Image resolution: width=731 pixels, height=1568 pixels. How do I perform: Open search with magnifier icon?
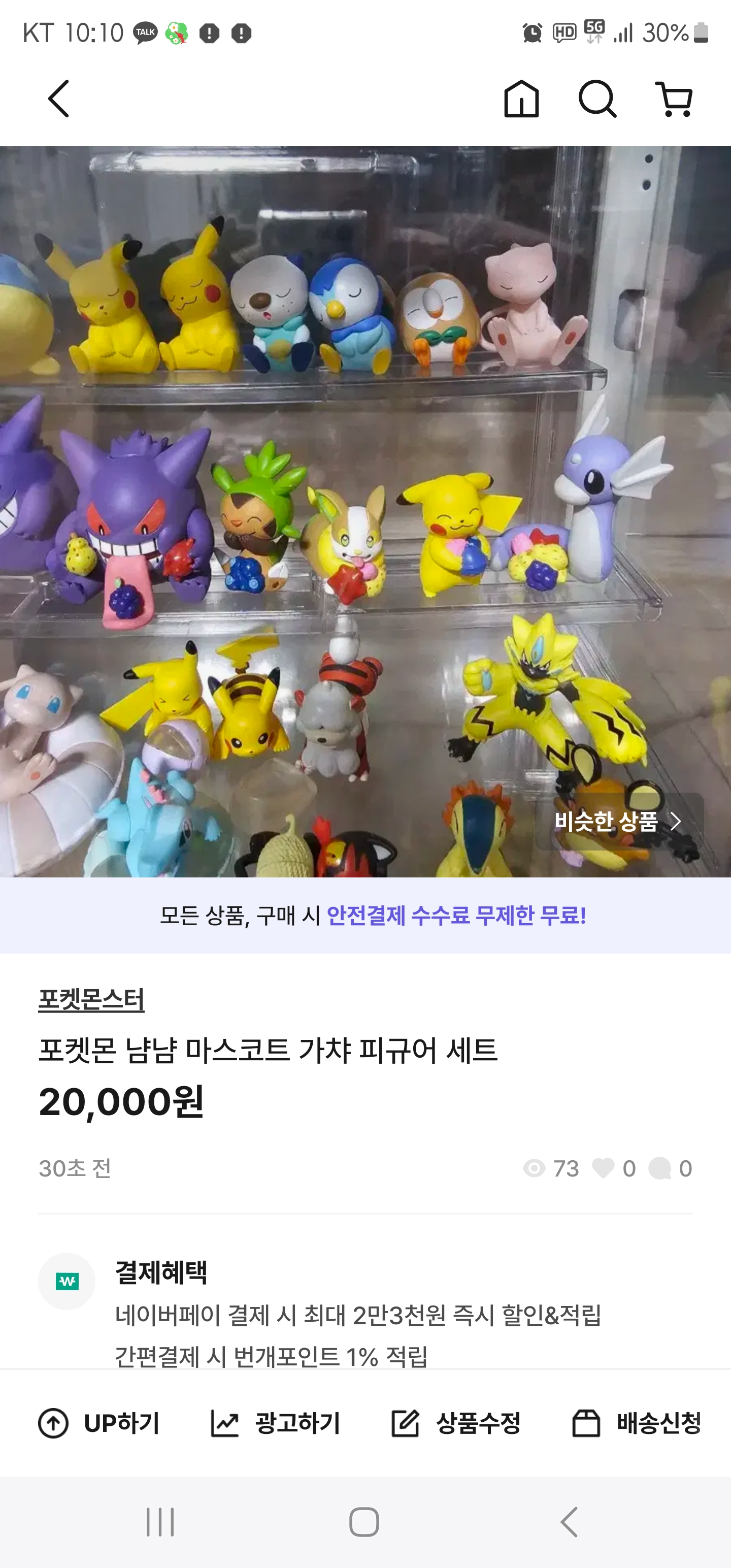tap(597, 99)
